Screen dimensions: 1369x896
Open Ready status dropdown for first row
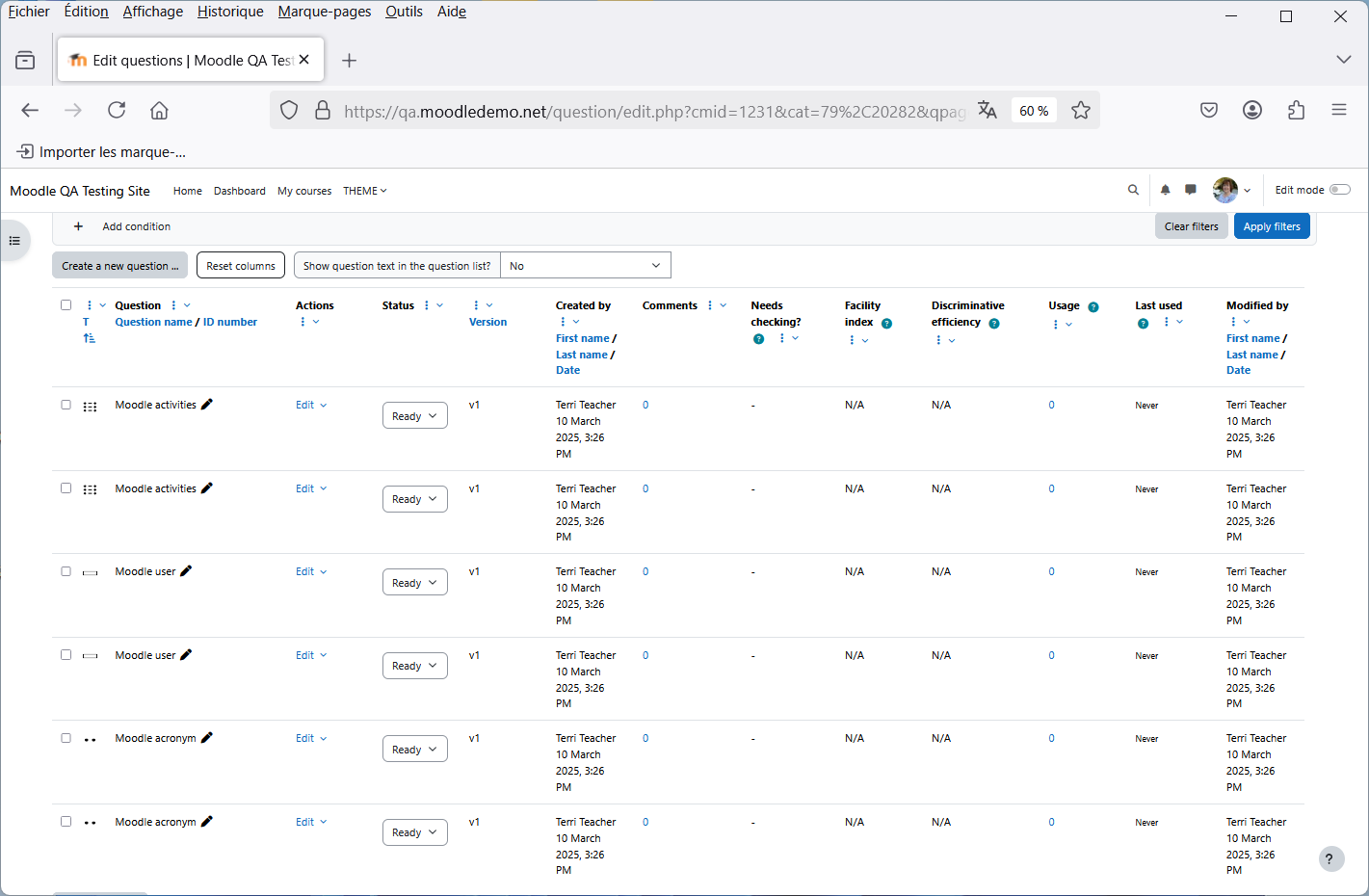pos(414,416)
